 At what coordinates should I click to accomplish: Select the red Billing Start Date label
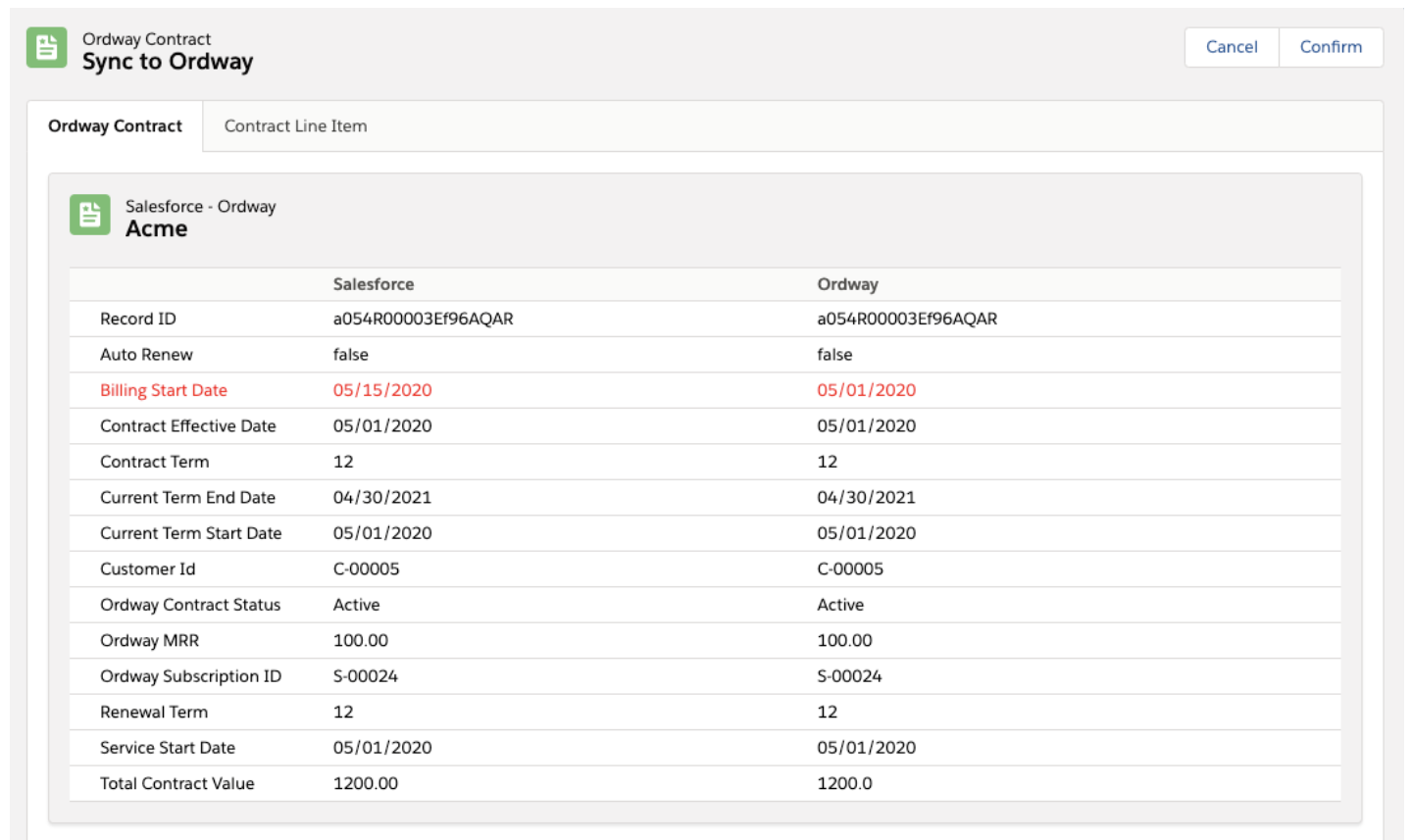(164, 390)
